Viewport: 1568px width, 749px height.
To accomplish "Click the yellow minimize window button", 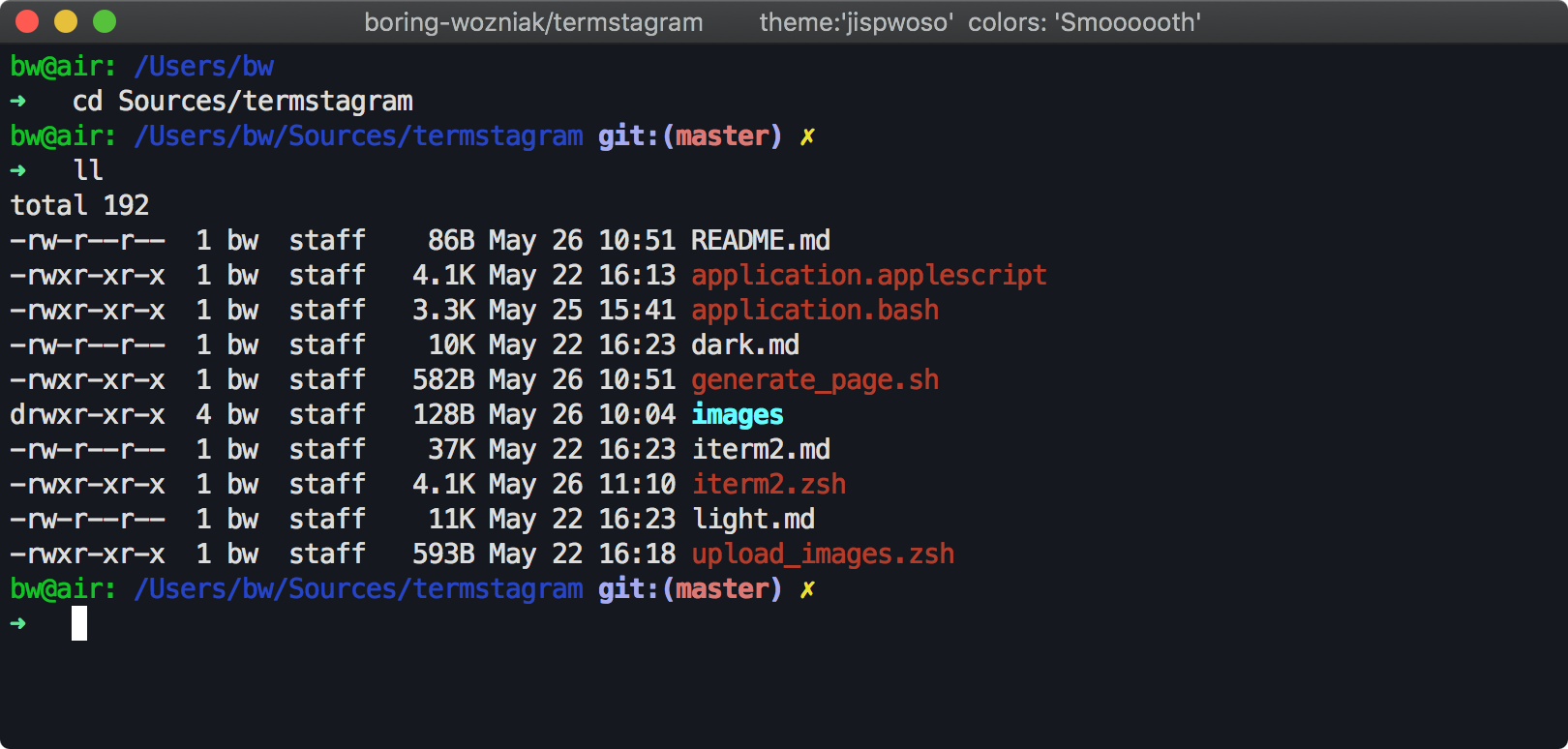I will pos(66,21).
